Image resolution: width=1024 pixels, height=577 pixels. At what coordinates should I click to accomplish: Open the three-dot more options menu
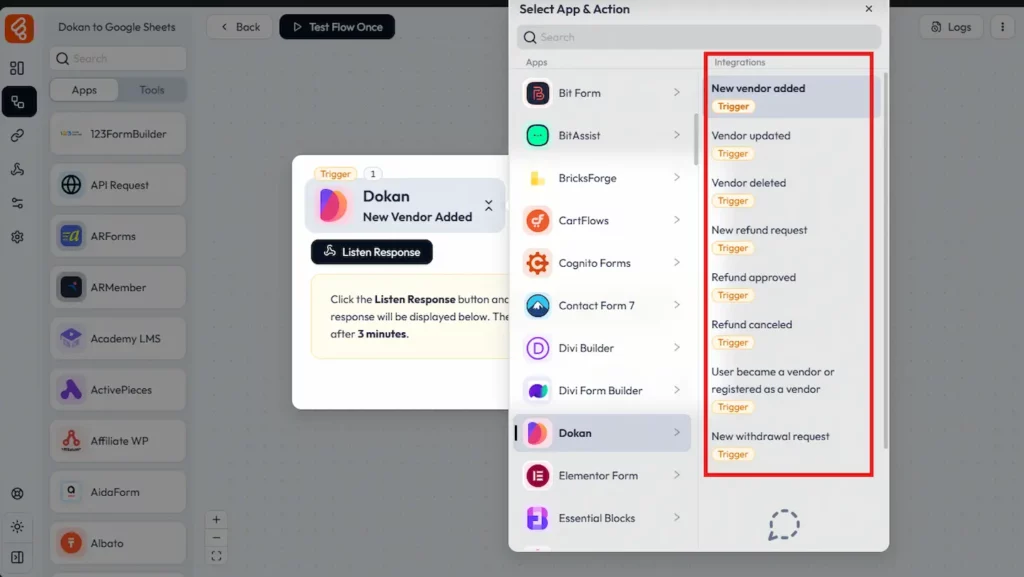[1002, 27]
